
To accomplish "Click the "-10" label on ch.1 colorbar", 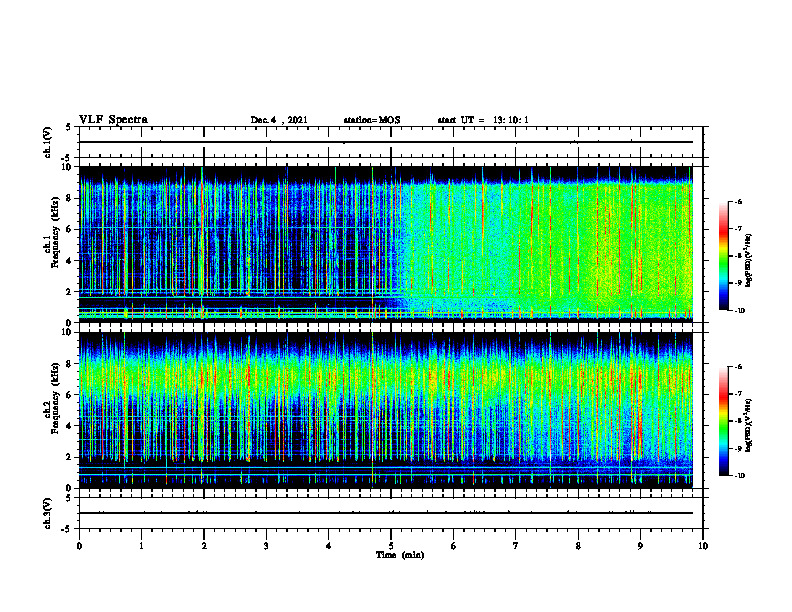I will pyautogui.click(x=739, y=311).
